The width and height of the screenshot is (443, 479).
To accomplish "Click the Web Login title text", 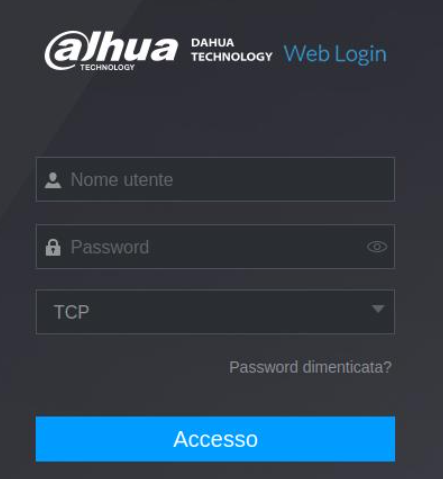I will [x=335, y=54].
